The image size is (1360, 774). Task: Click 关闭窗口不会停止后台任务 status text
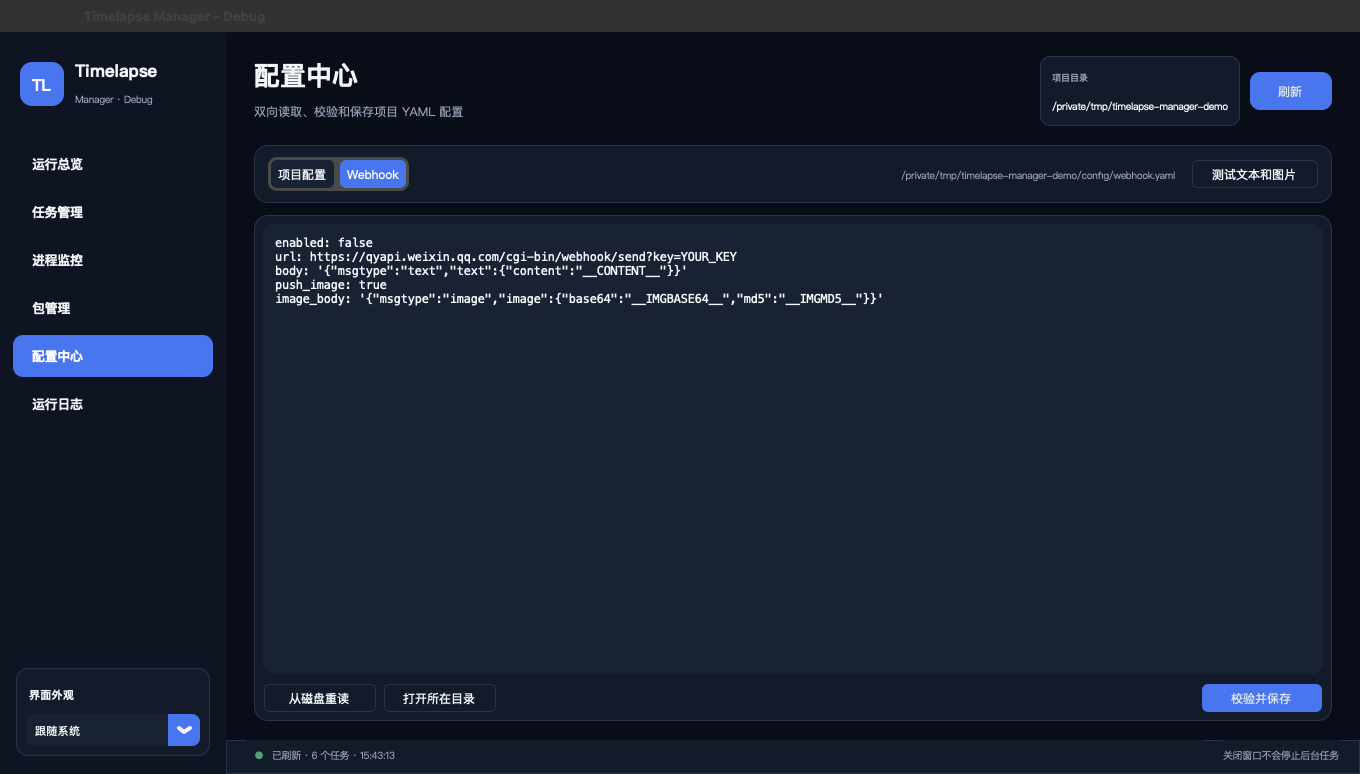point(1280,756)
